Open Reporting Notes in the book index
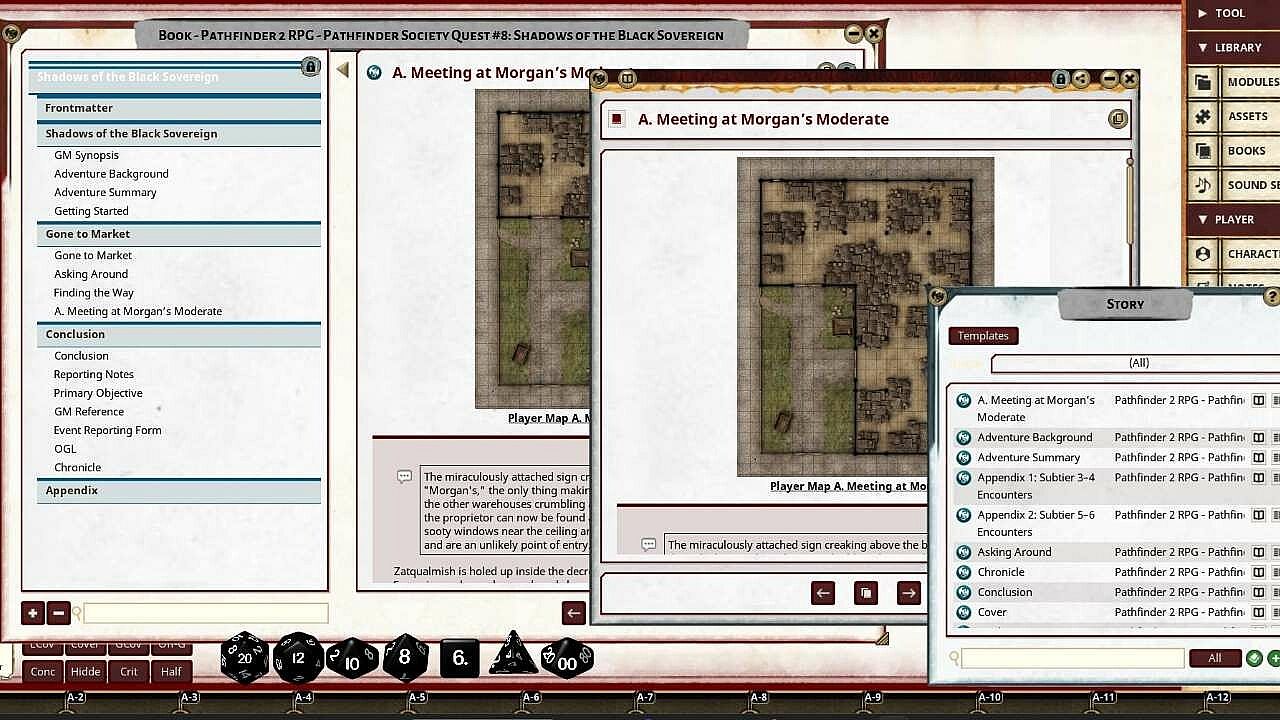The width and height of the screenshot is (1280, 720). pyautogui.click(x=94, y=374)
